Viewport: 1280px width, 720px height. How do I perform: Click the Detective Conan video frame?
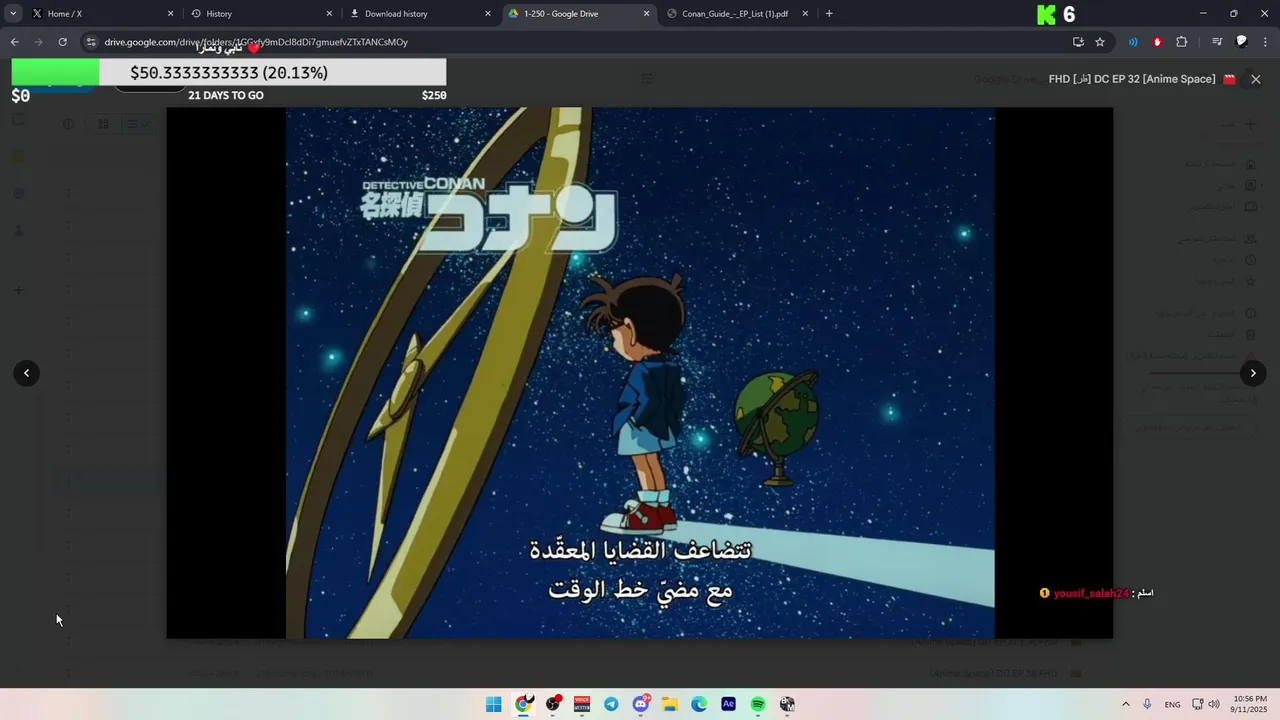point(640,373)
